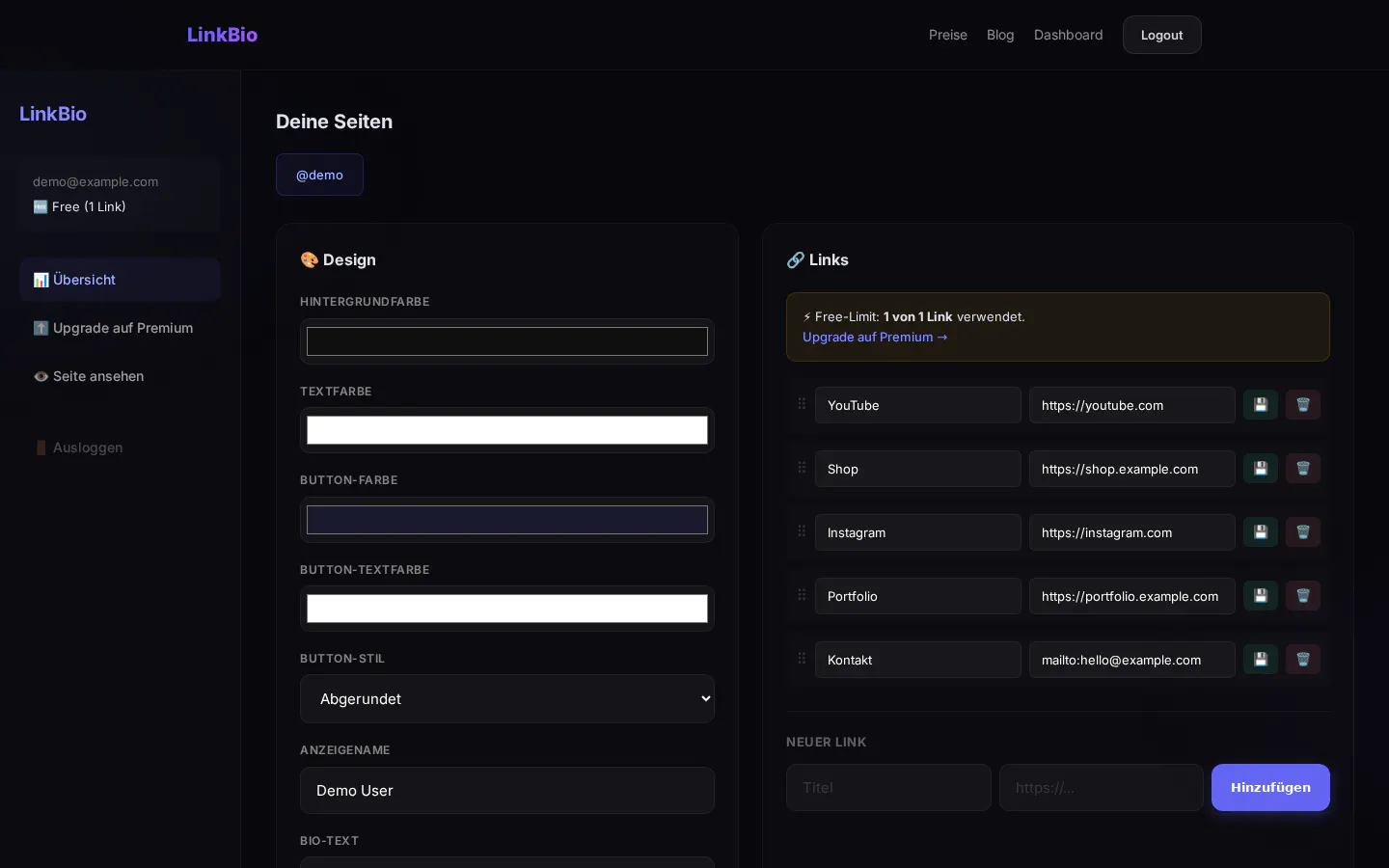Viewport: 1389px width, 868px height.
Task: Go to Blog in top navigation
Action: 1000,35
